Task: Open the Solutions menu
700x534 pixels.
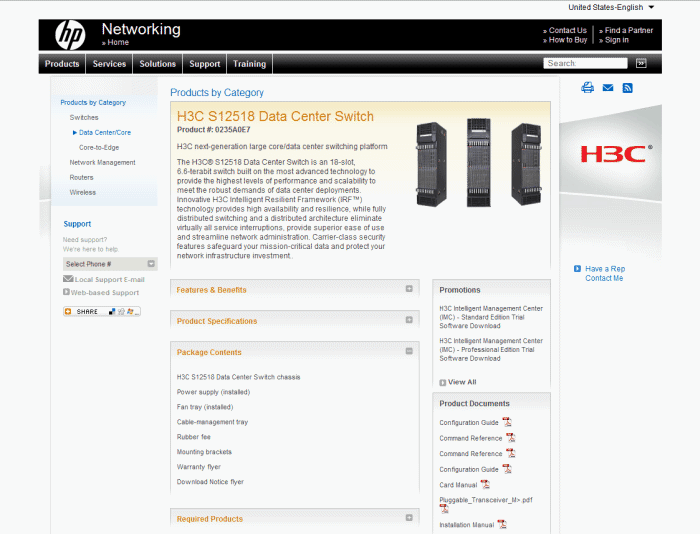Action: [x=158, y=64]
